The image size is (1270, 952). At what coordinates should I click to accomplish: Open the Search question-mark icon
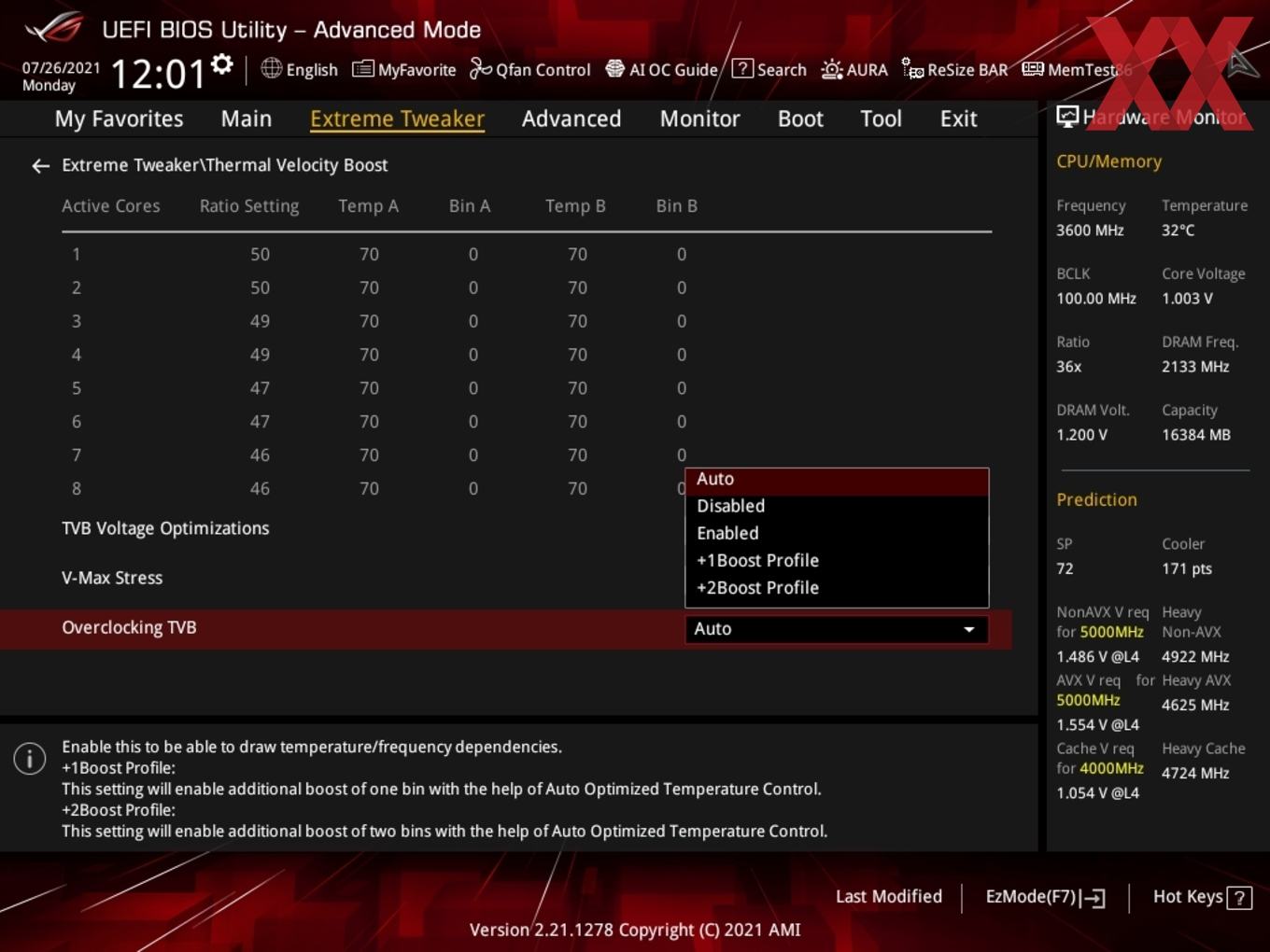[742, 68]
